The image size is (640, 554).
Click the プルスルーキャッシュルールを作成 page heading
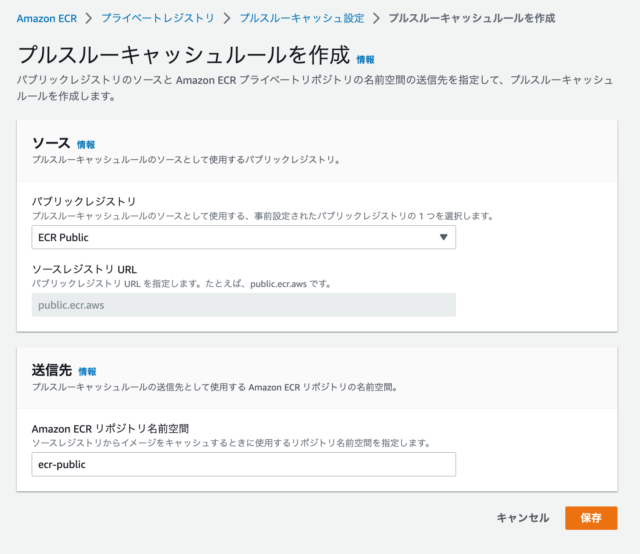pos(184,54)
